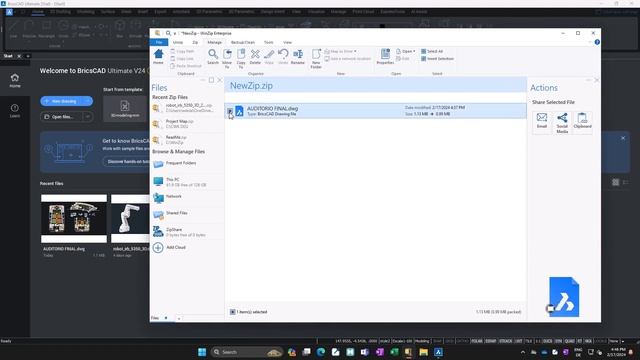Switch to the Unzip ribbon tab
The height and width of the screenshot is (360, 640).
tap(178, 42)
